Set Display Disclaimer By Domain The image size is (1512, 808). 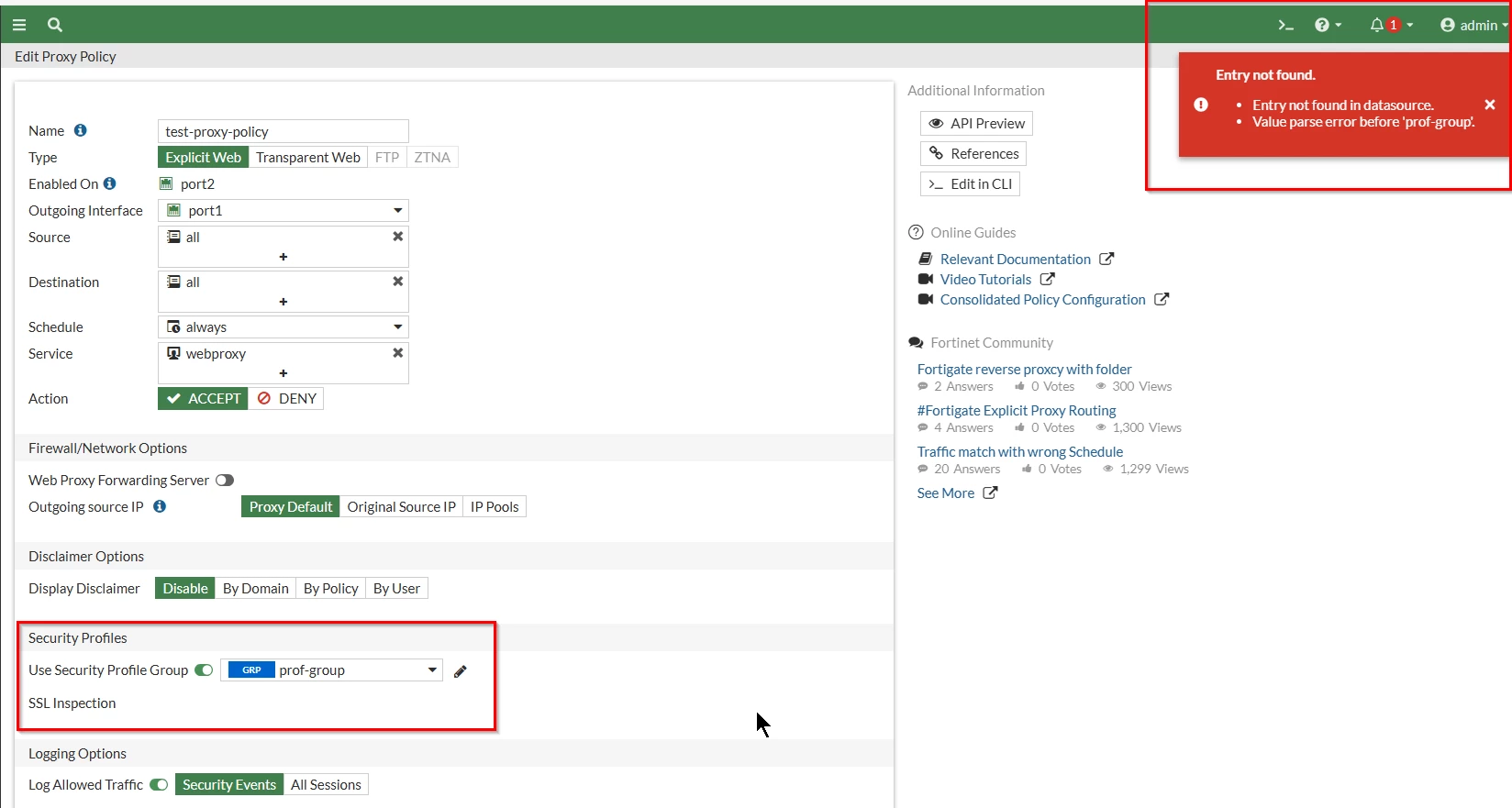pos(256,588)
